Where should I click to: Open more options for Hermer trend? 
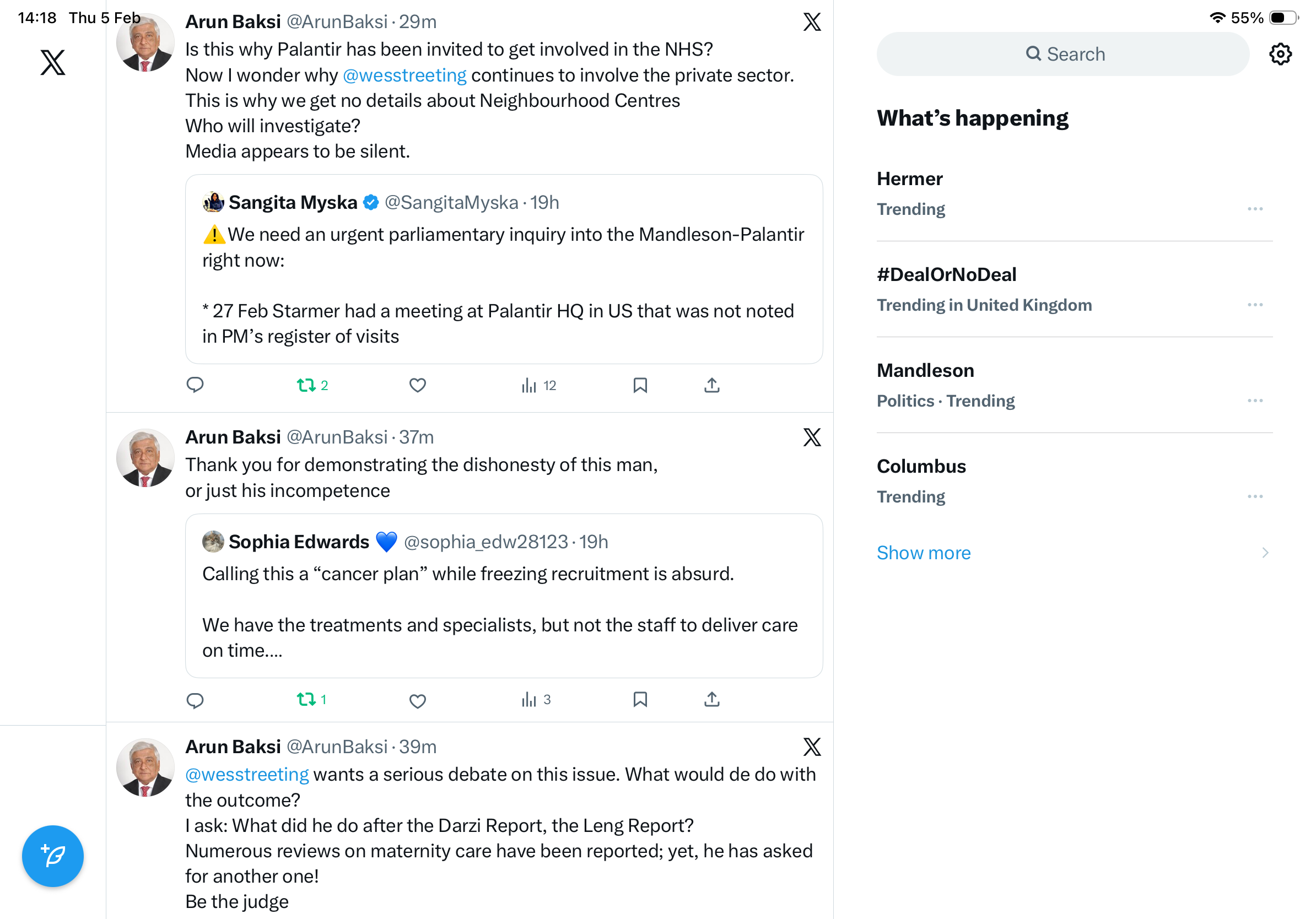pos(1255,209)
